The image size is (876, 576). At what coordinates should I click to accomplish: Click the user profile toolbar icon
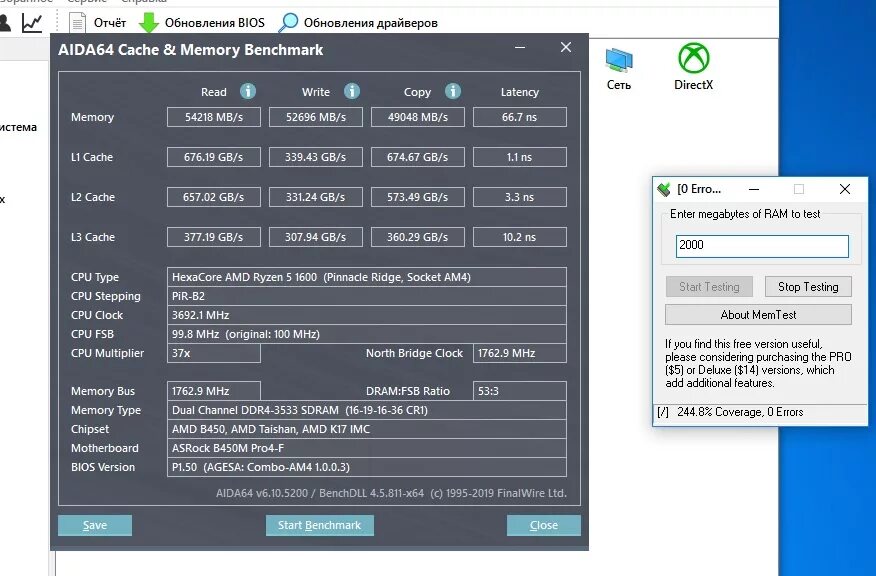click(x=4, y=23)
